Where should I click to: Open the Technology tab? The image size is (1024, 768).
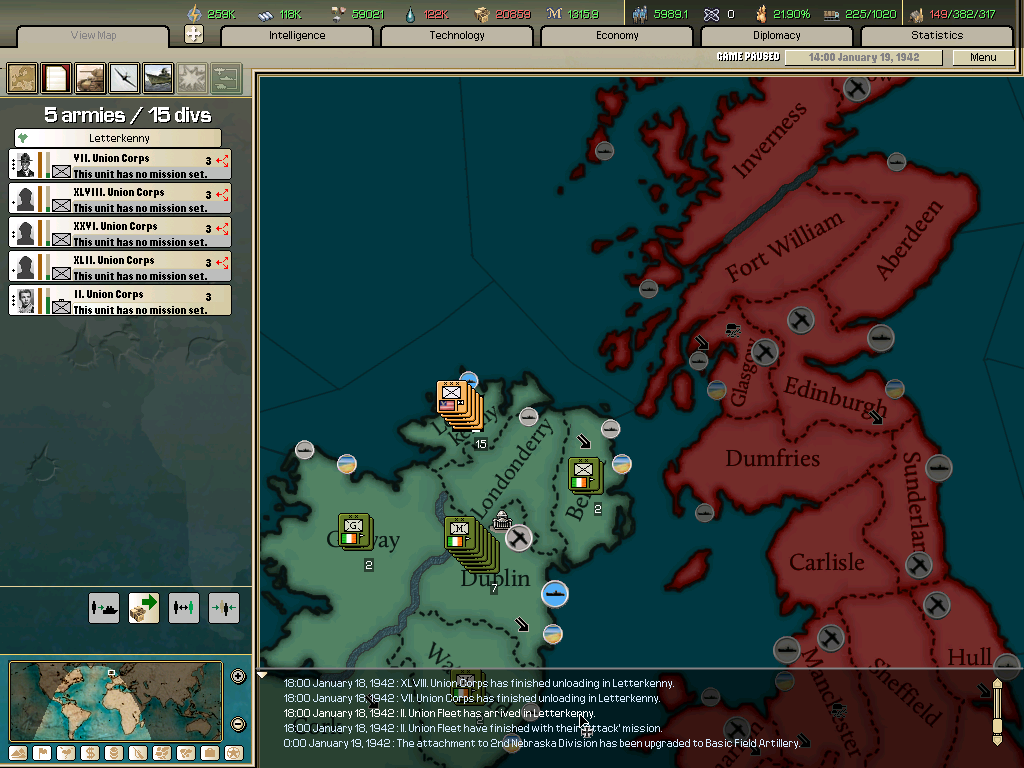[456, 35]
